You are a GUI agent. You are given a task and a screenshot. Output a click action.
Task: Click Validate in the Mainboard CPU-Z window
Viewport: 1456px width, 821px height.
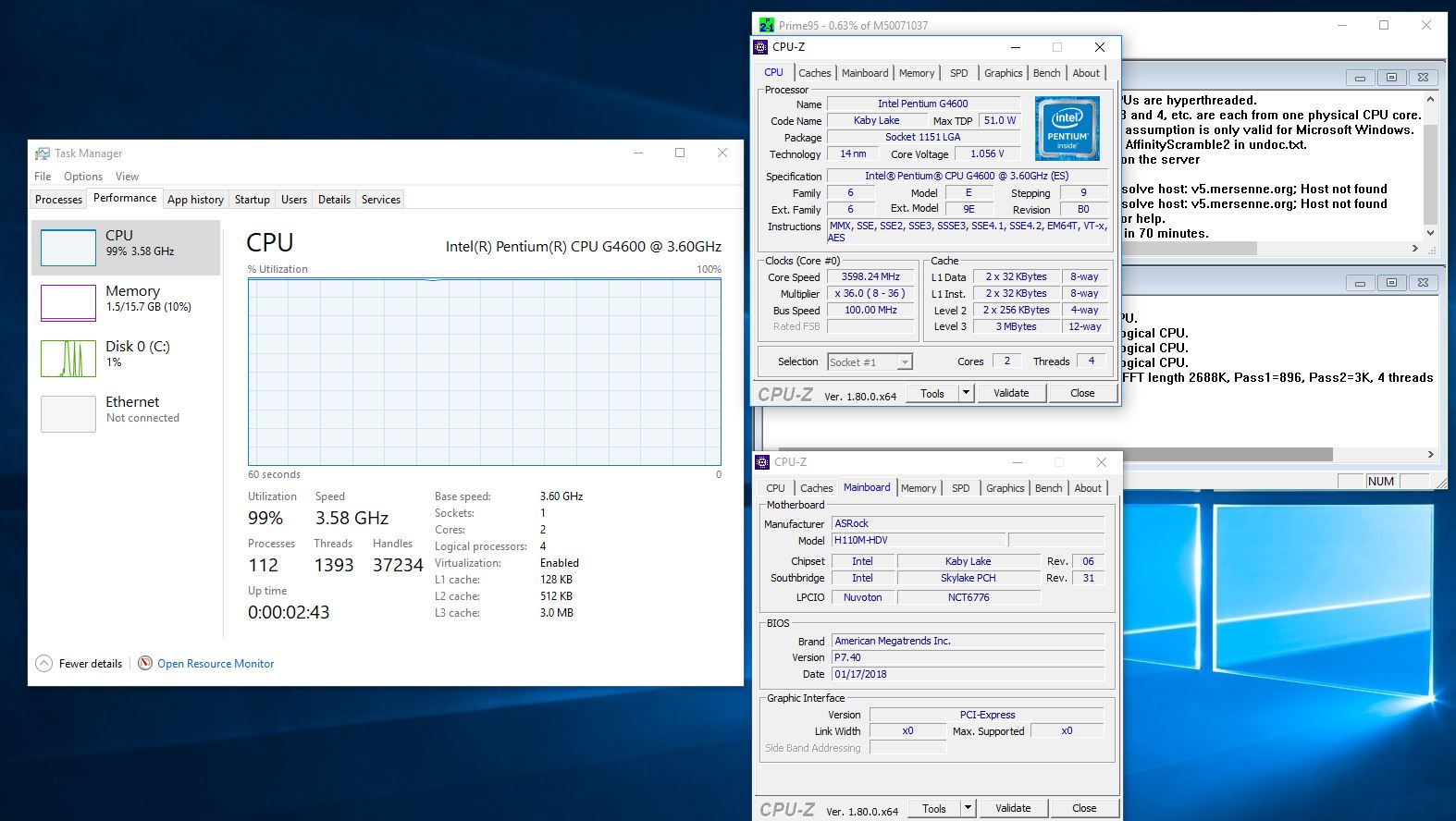point(1013,808)
